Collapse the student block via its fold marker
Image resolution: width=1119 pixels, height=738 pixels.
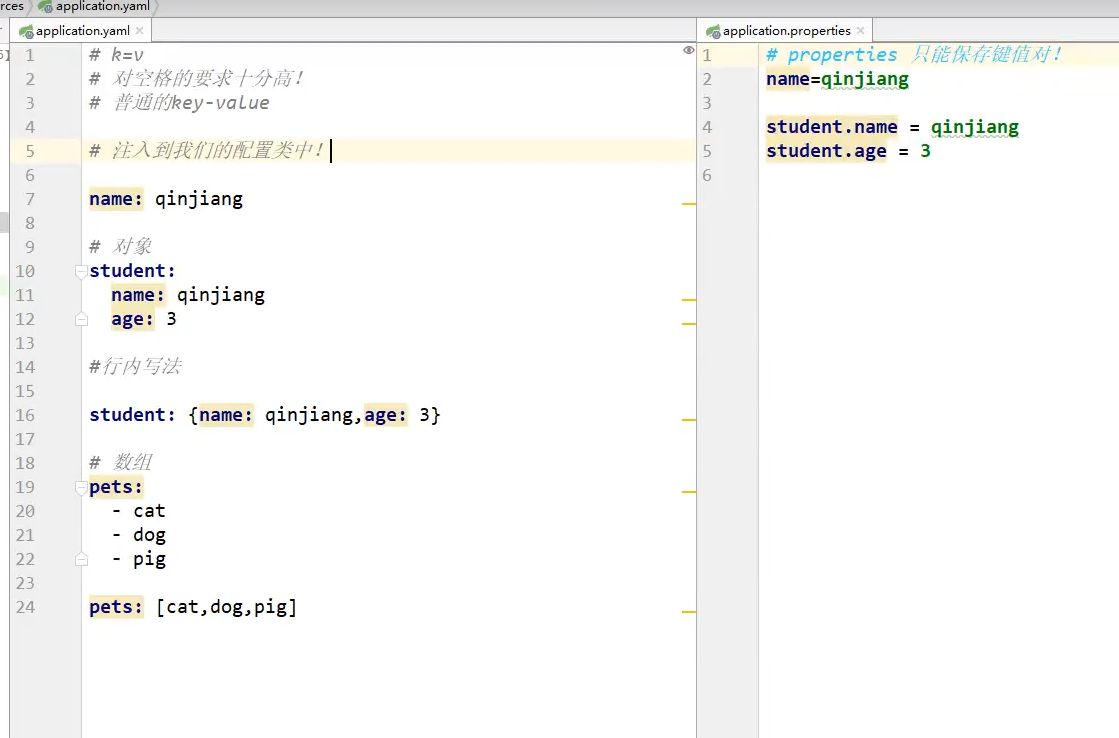(x=80, y=270)
